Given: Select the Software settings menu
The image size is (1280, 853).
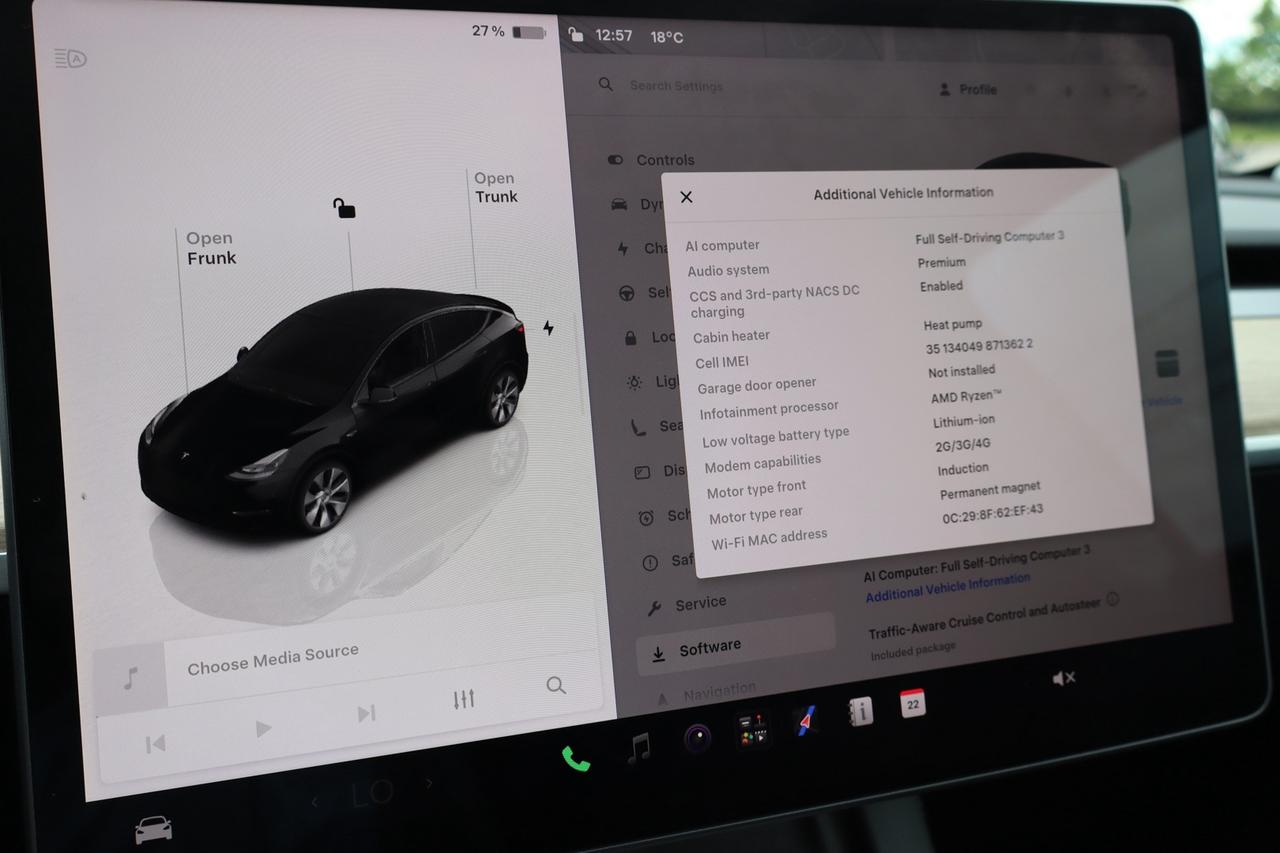Looking at the screenshot, I should pos(736,645).
